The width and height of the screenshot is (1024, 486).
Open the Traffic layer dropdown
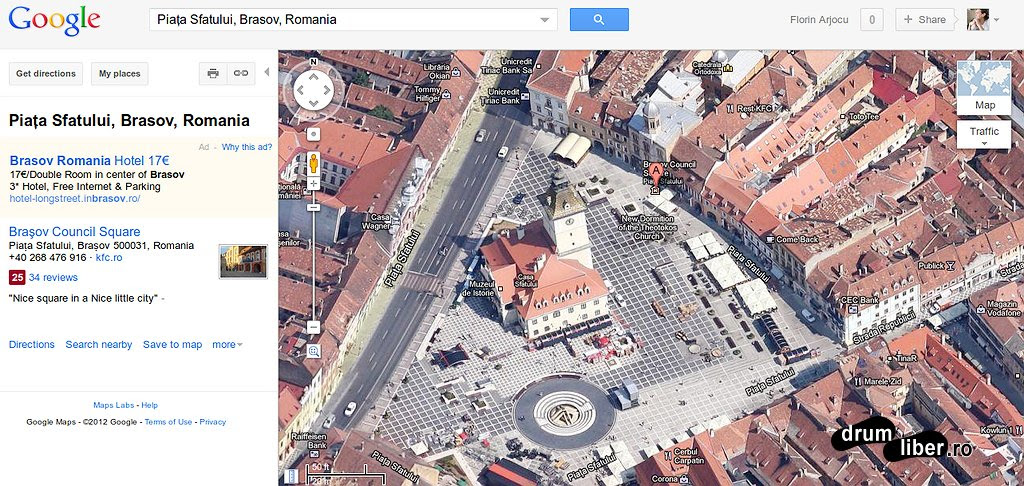(984, 134)
